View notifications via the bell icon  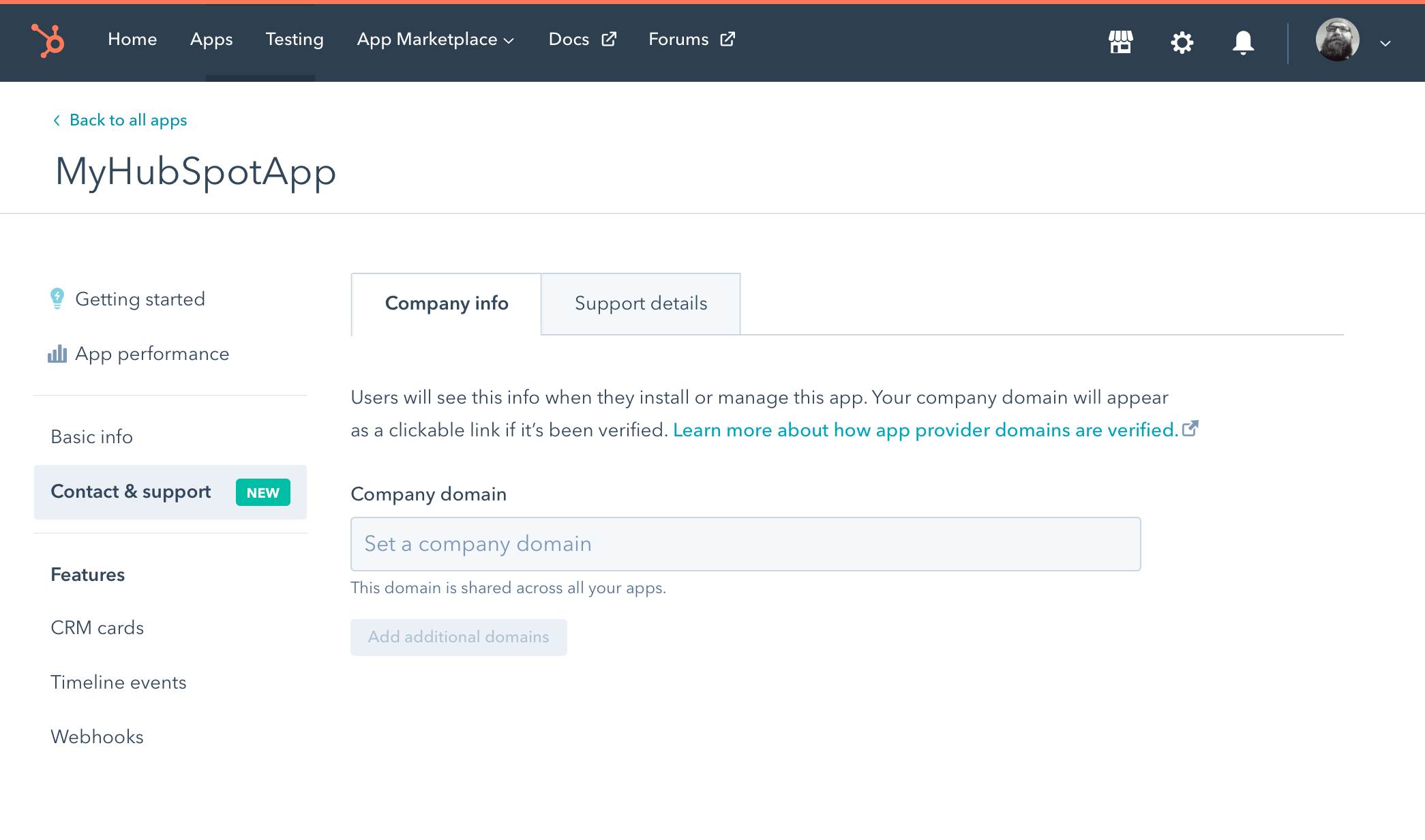pyautogui.click(x=1243, y=42)
